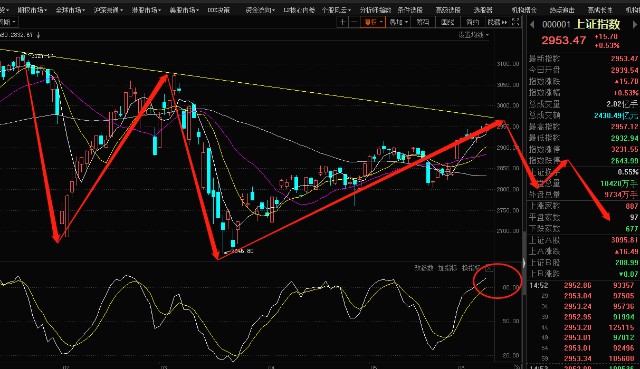Select the 画线 drawing tool
This screenshot has width=640, height=369.
(x=448, y=22)
